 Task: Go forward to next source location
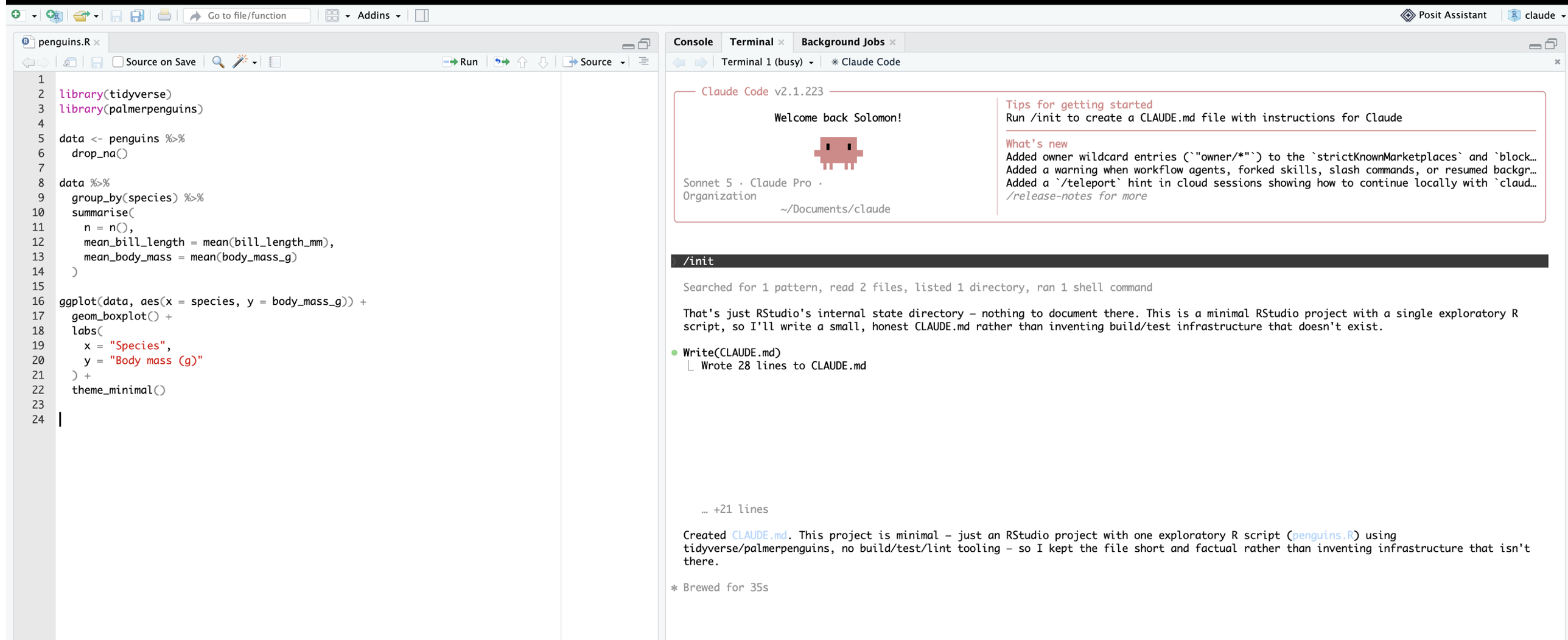[x=43, y=61]
